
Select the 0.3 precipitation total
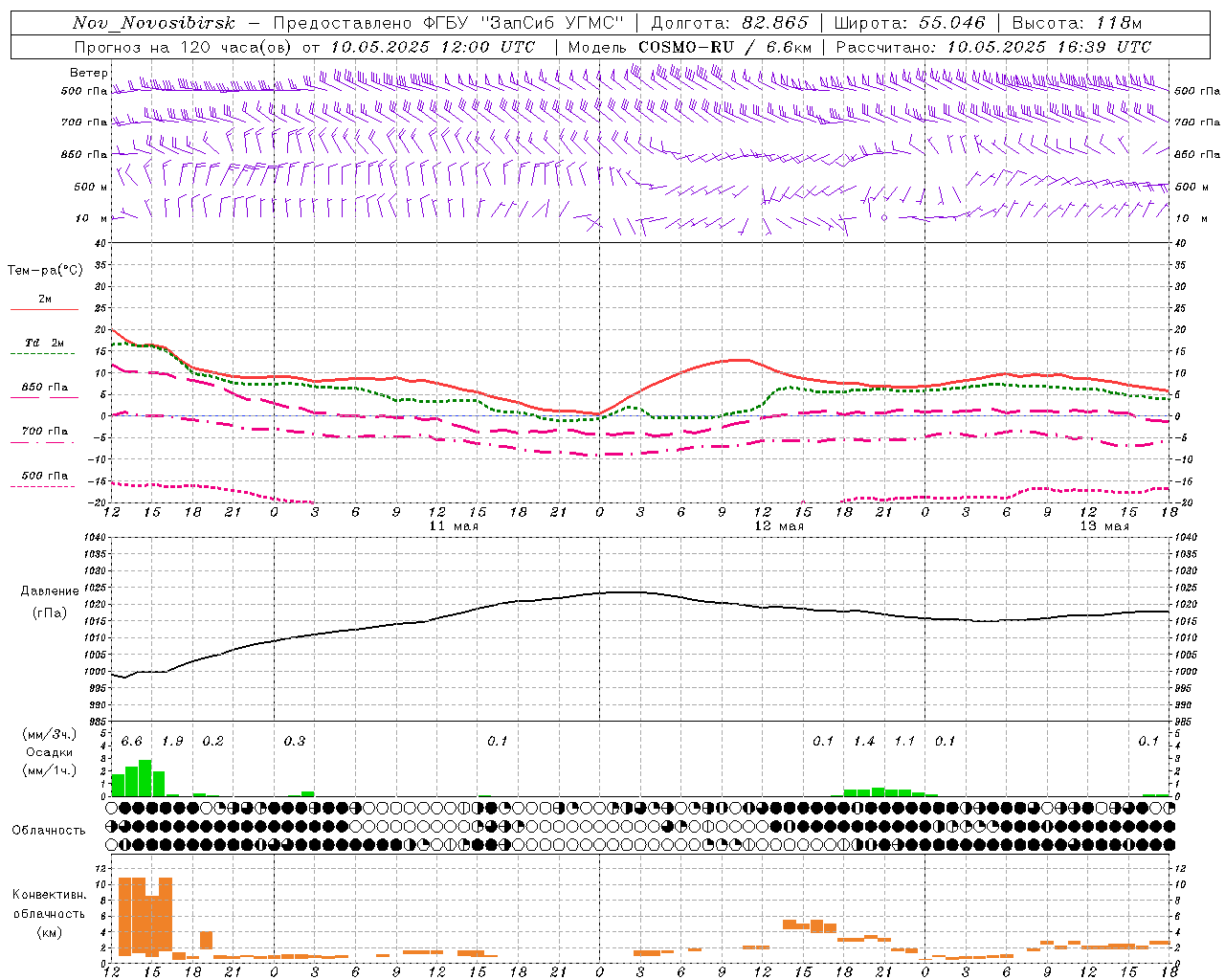pyautogui.click(x=294, y=741)
